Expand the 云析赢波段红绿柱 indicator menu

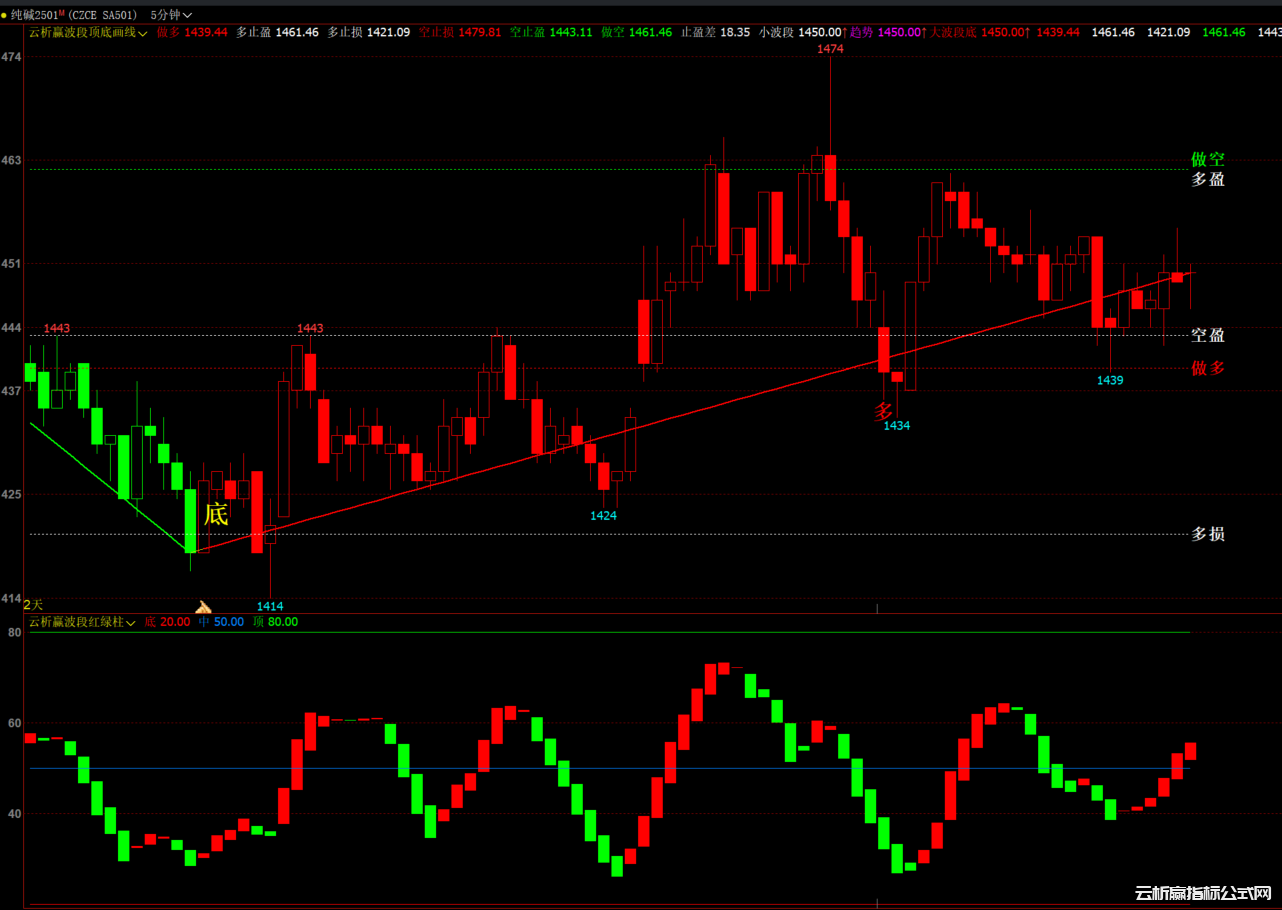82,622
